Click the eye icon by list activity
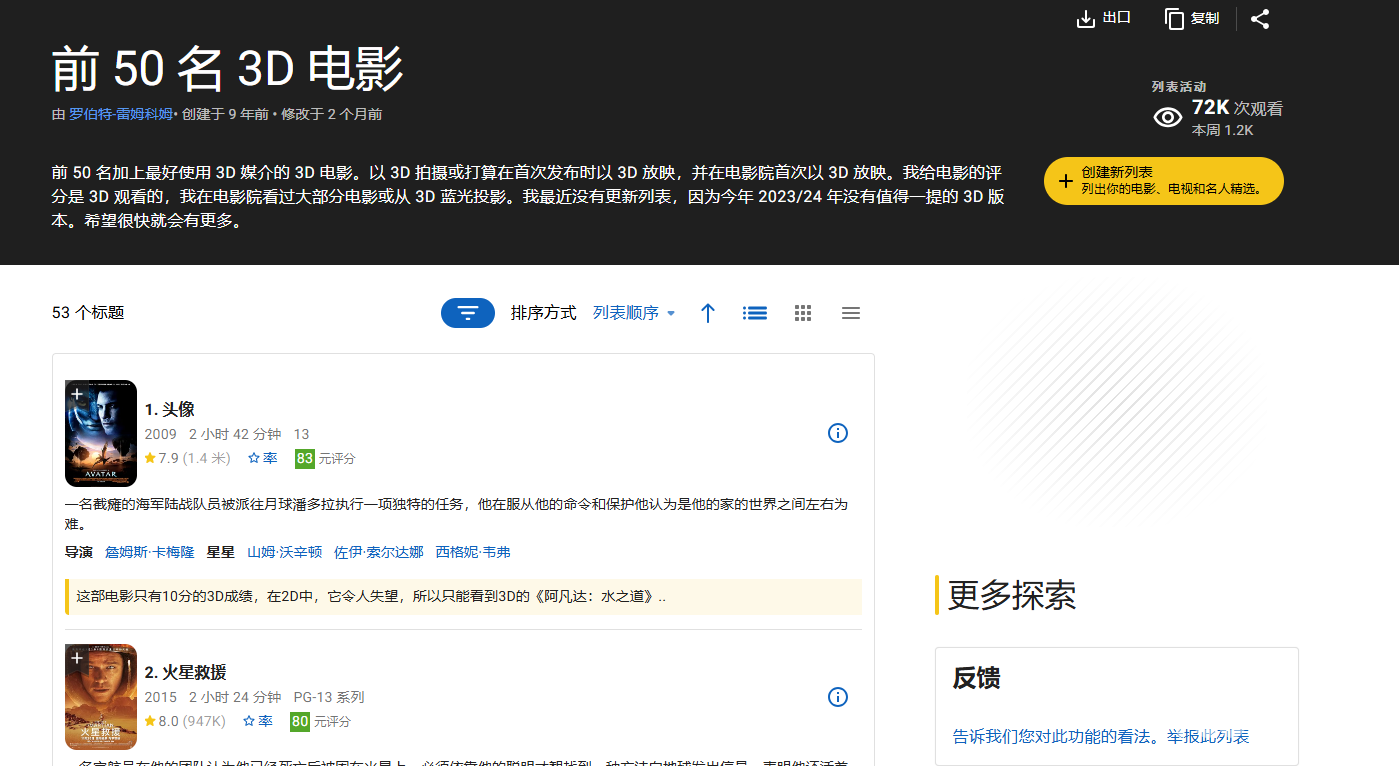This screenshot has width=1399, height=766. pos(1168,117)
